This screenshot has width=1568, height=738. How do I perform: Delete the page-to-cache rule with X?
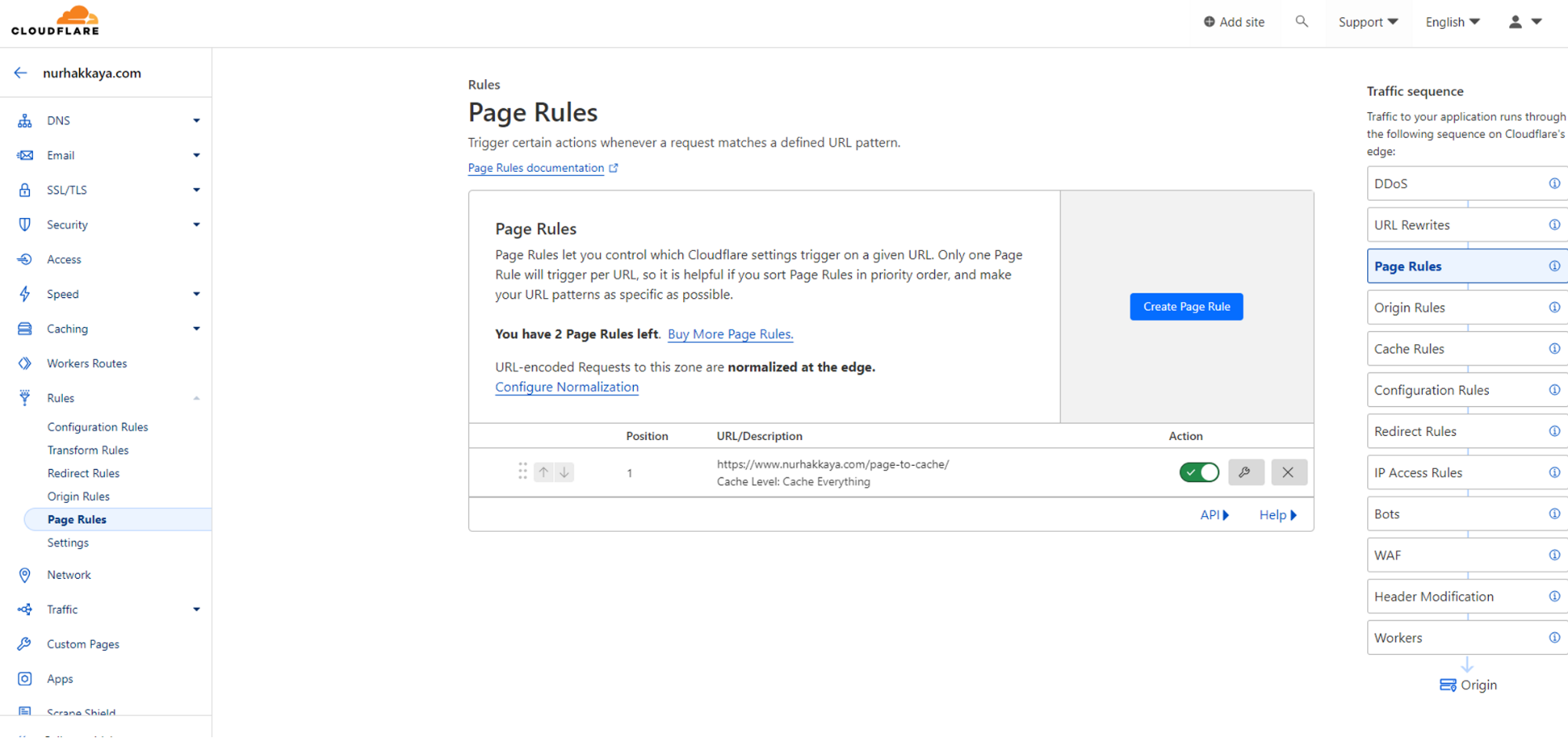pos(1288,472)
